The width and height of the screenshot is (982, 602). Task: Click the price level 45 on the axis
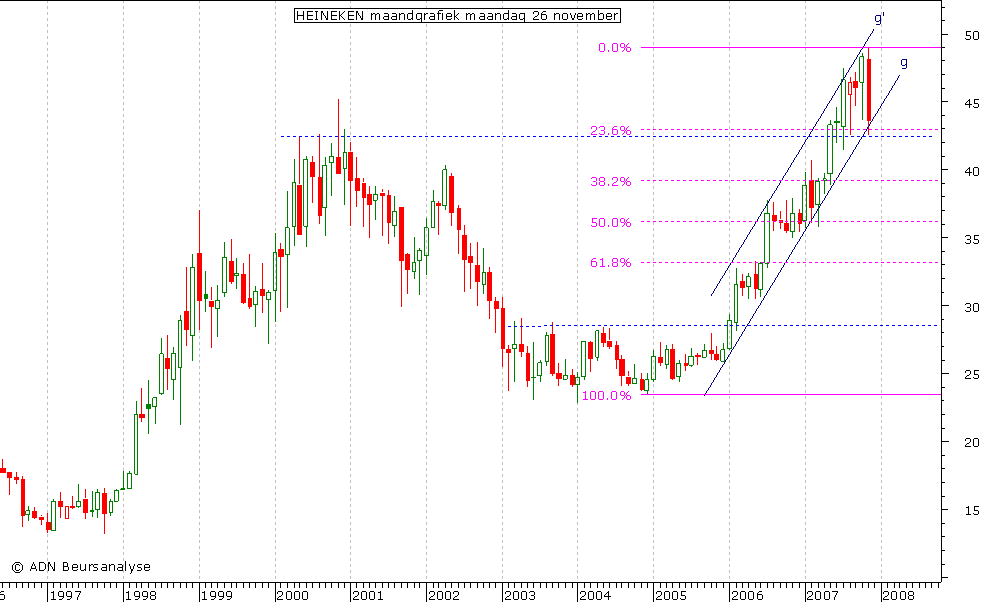point(972,103)
